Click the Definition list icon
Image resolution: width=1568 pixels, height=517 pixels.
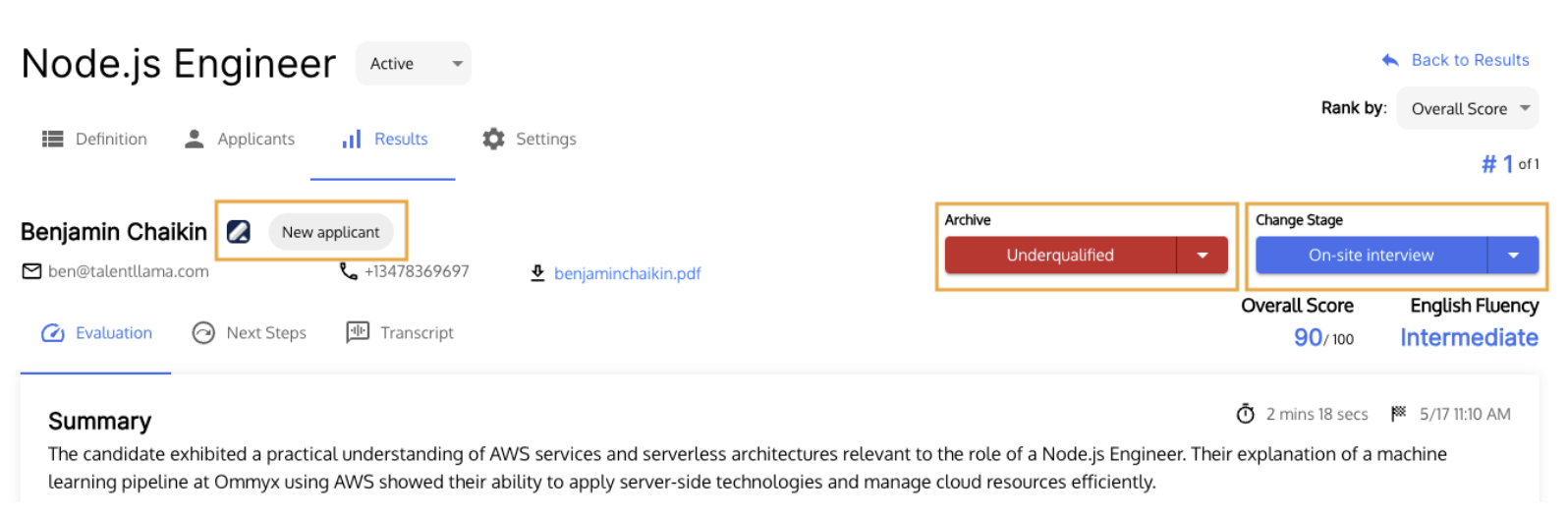click(x=53, y=140)
